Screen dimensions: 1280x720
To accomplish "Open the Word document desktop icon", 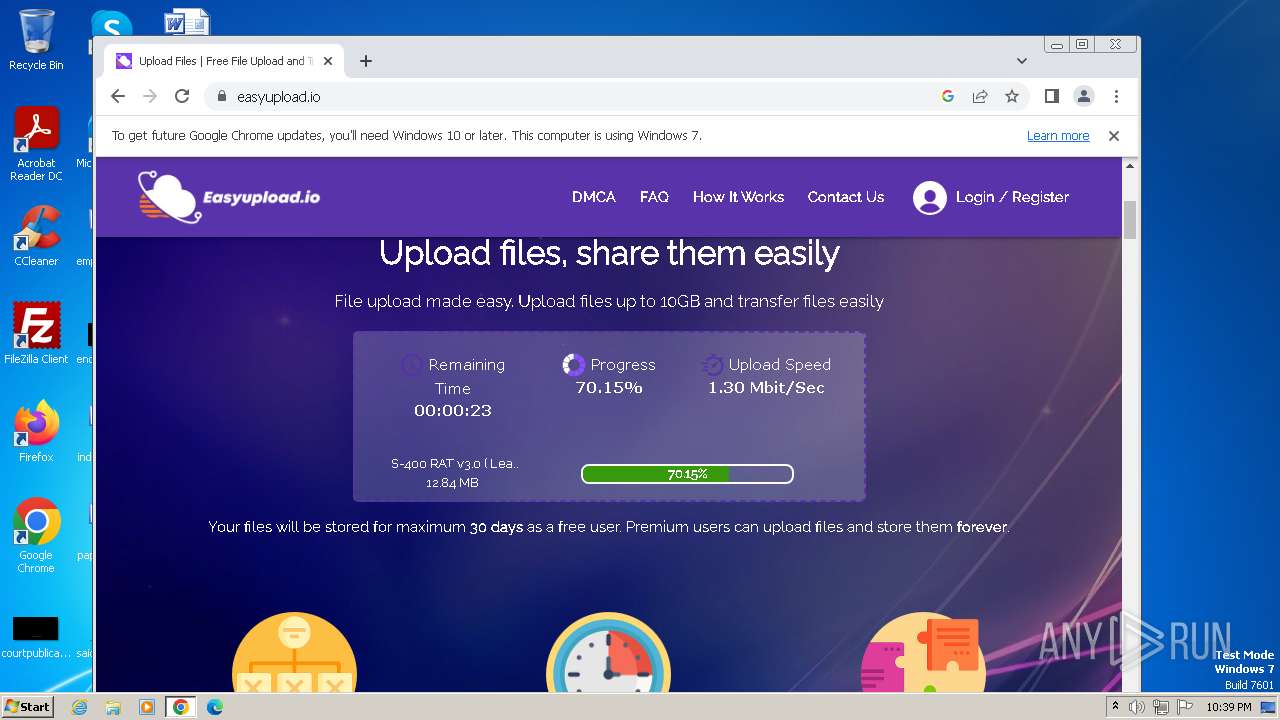I will click(x=186, y=22).
